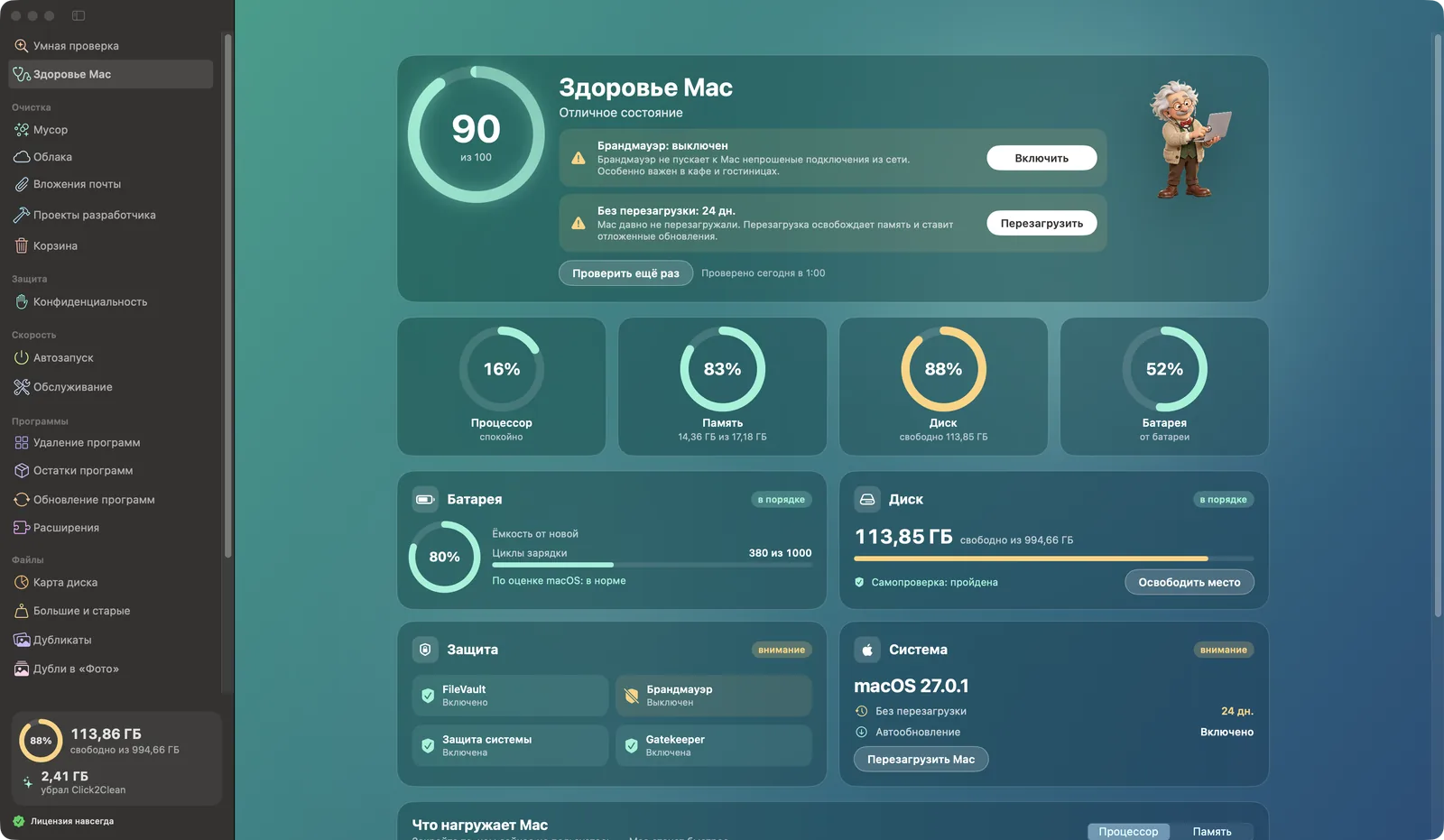Click the Облака cloud icon
Screen dimensions: 1444x840
click(22, 157)
